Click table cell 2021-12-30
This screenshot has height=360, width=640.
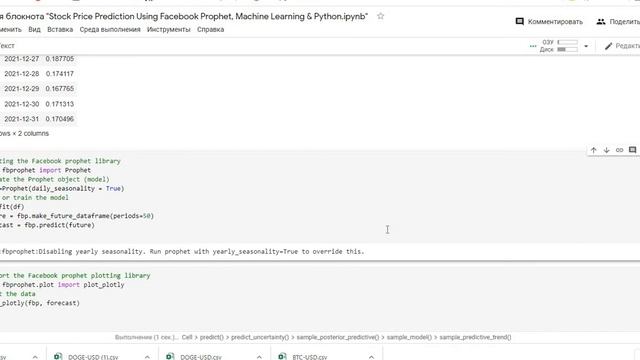(x=22, y=104)
